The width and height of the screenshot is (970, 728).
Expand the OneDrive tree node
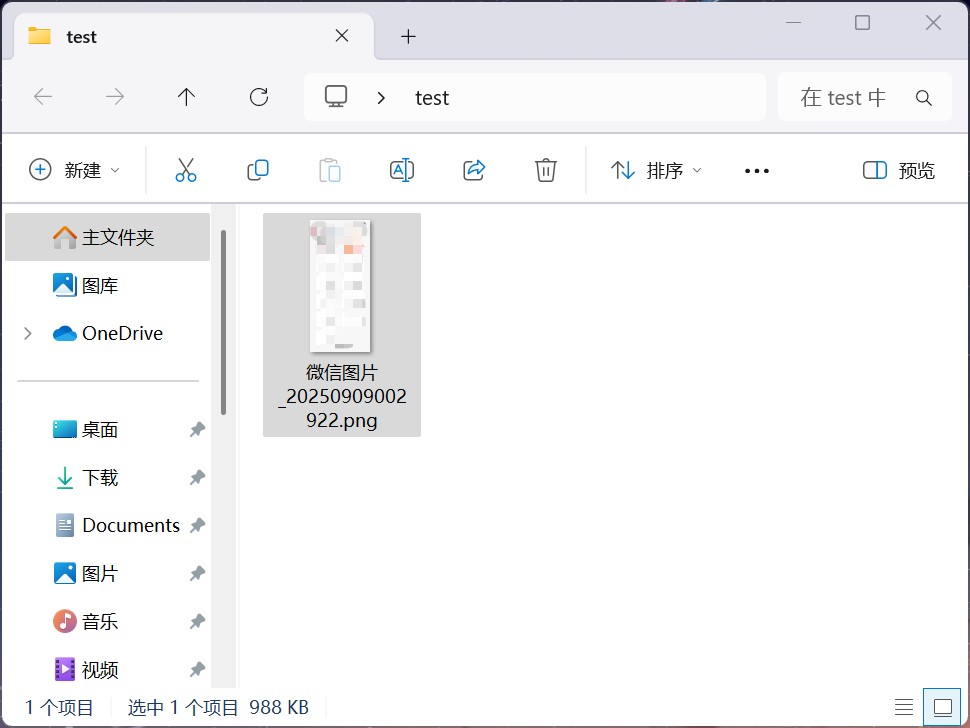pyautogui.click(x=27, y=334)
